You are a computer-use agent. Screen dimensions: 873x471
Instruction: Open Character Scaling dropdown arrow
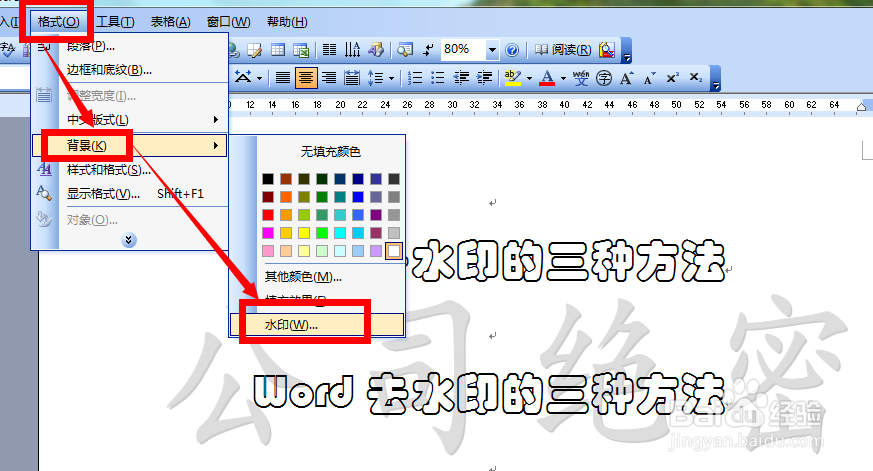259,78
